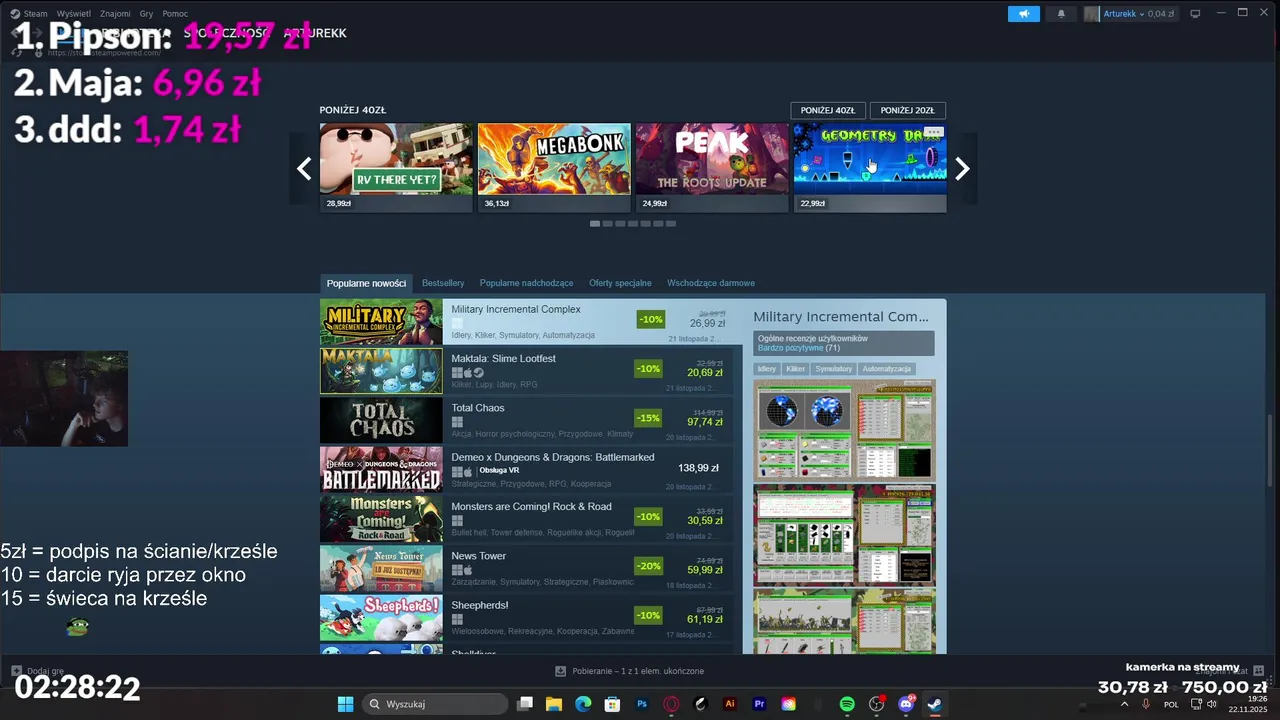
Task: Open Opera GX from taskbar
Action: point(671,704)
